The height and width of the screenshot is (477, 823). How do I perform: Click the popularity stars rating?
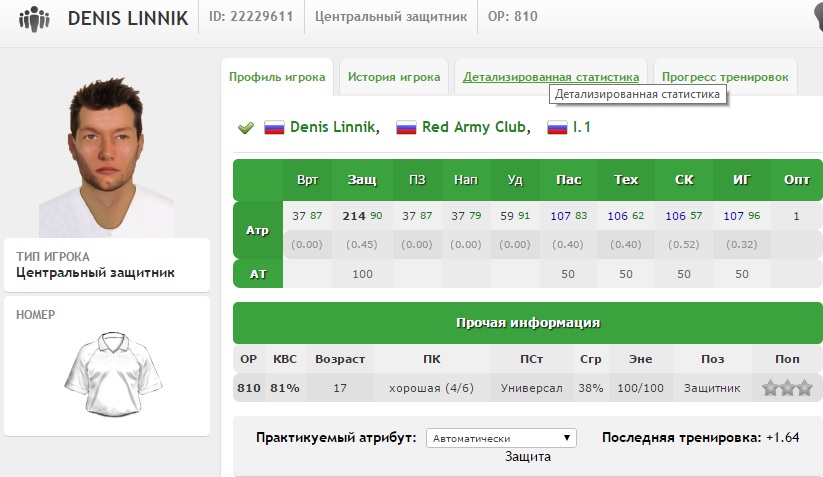(787, 388)
